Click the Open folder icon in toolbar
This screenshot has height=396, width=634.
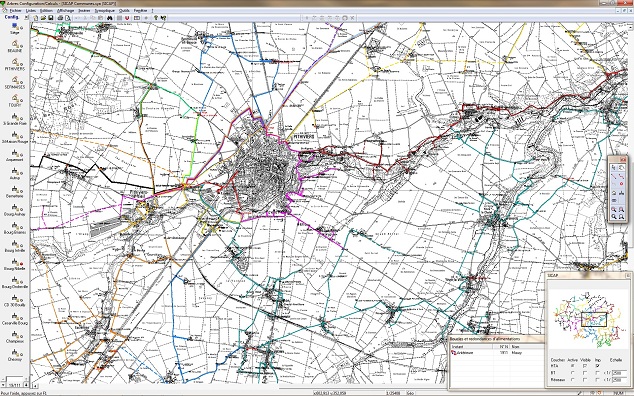(43, 18)
